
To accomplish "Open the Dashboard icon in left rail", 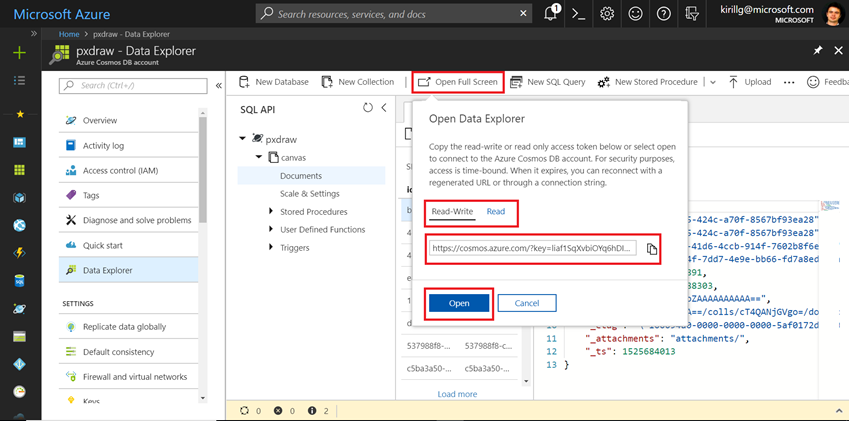I will click(19, 142).
